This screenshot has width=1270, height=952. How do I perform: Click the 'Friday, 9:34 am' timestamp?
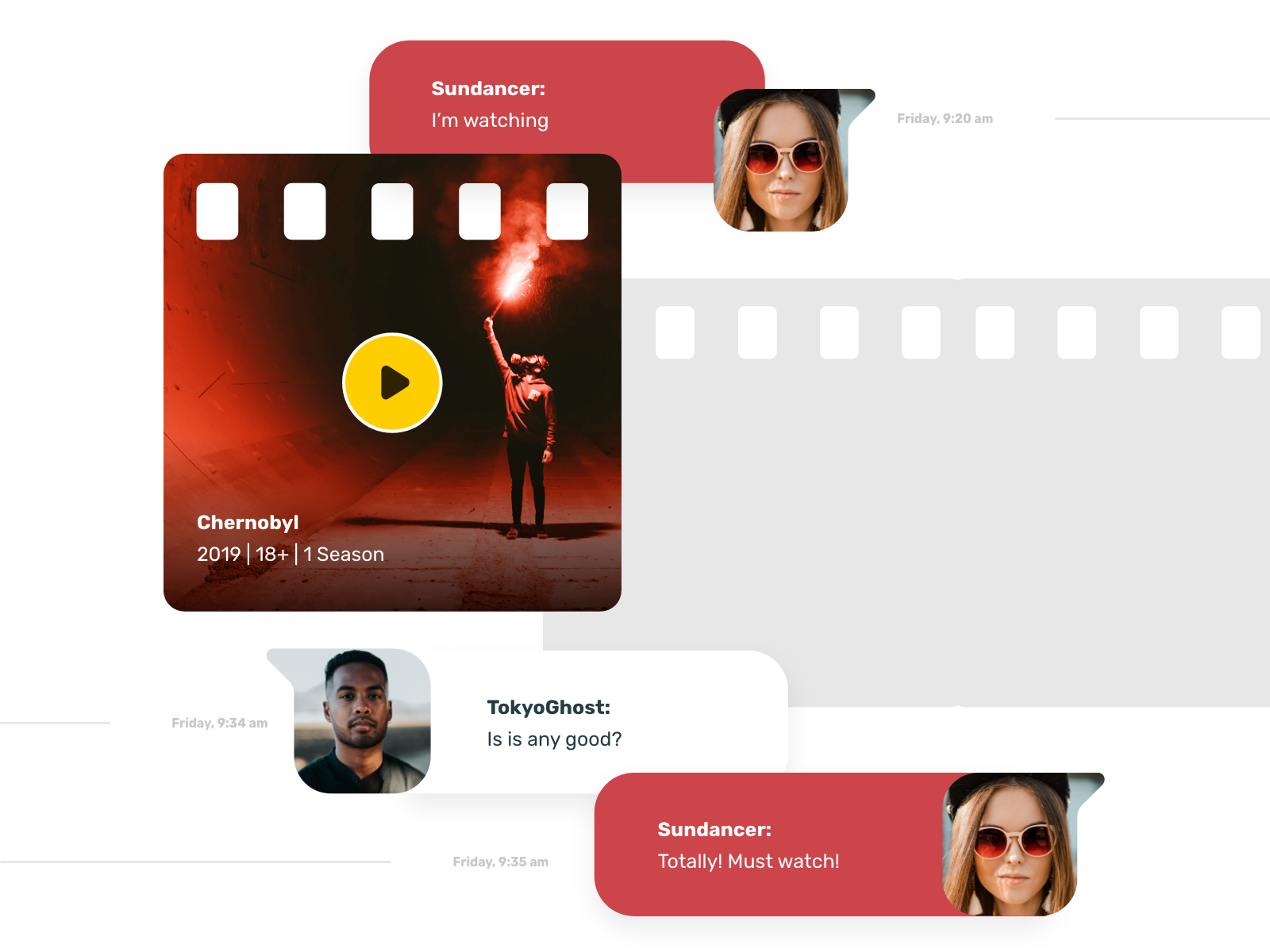pos(220,723)
